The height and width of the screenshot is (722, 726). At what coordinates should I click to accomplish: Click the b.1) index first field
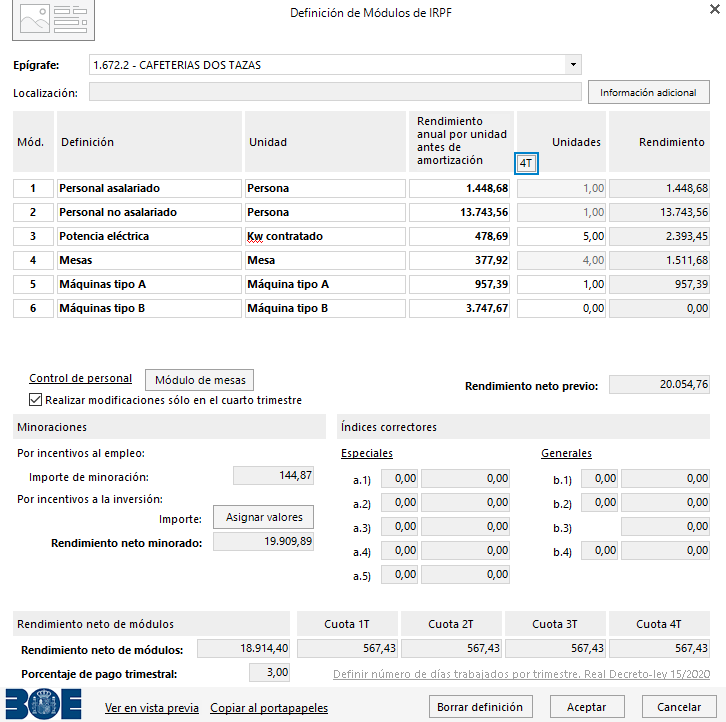click(x=599, y=479)
